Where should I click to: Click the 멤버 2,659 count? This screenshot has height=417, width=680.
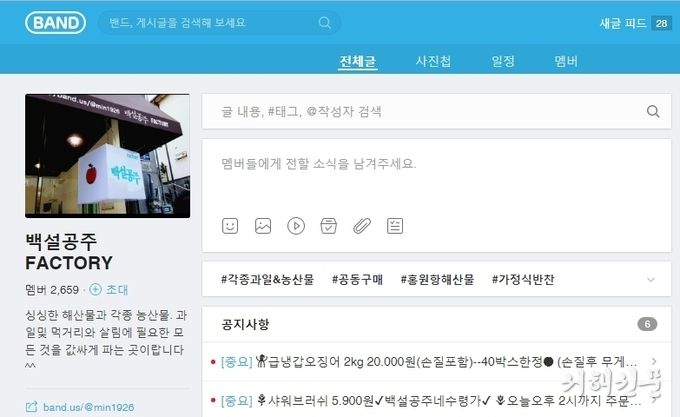52,290
